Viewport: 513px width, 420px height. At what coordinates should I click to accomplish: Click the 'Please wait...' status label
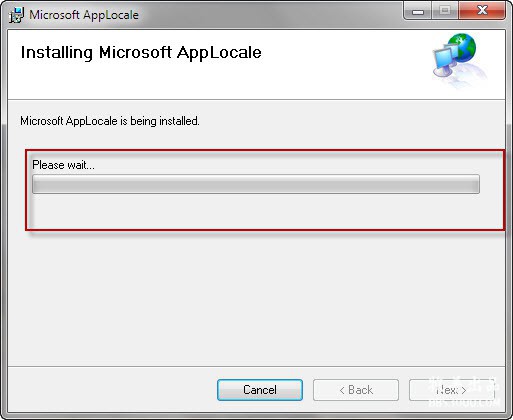[x=63, y=165]
